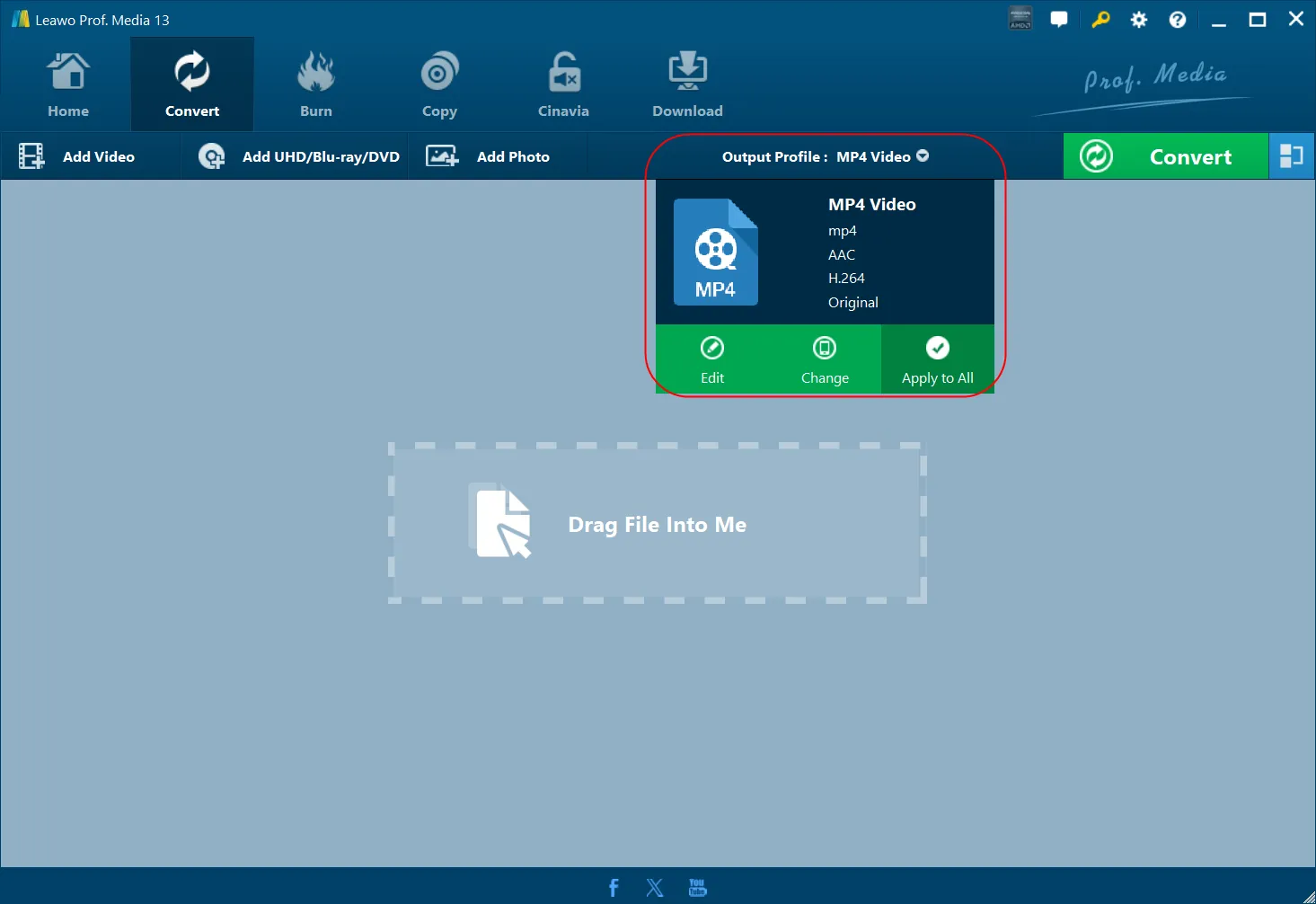Edit the MP4 Video profile settings

coord(712,359)
